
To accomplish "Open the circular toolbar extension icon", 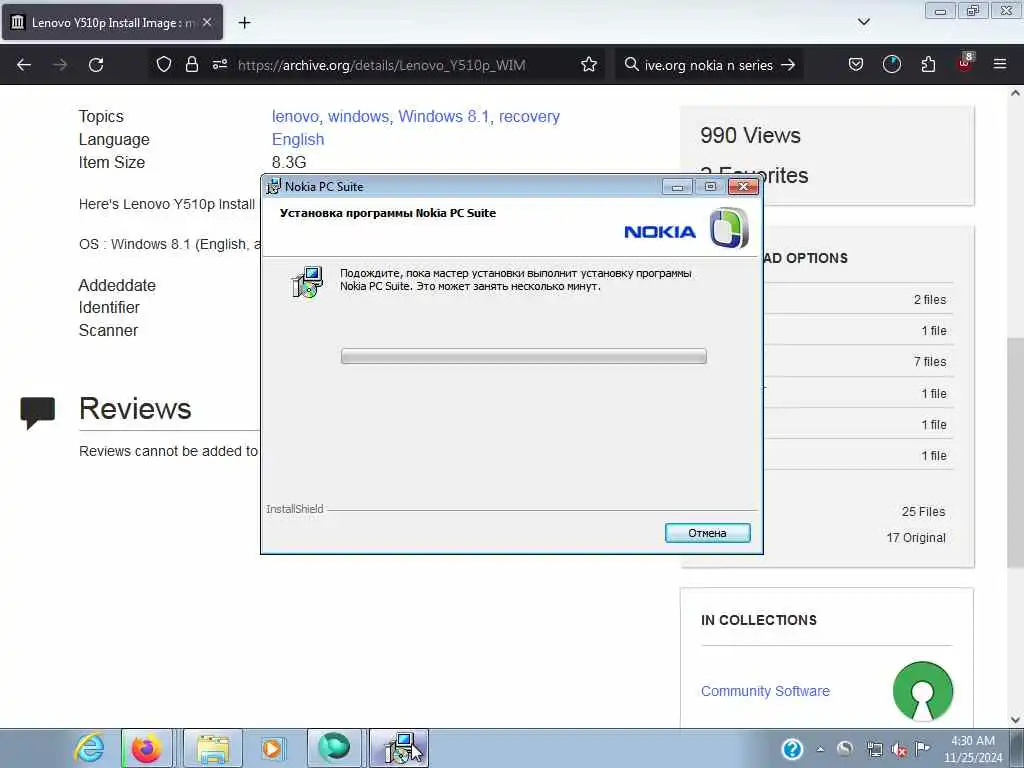I will (x=891, y=64).
